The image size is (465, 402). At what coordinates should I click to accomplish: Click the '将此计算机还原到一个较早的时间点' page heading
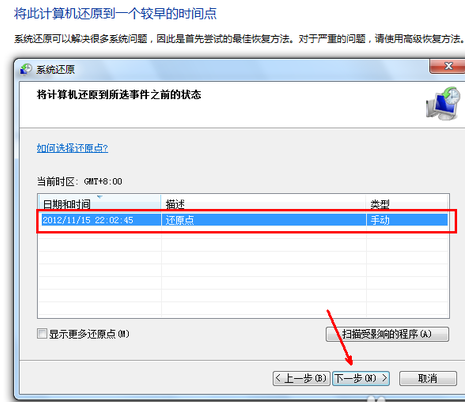(x=115, y=14)
